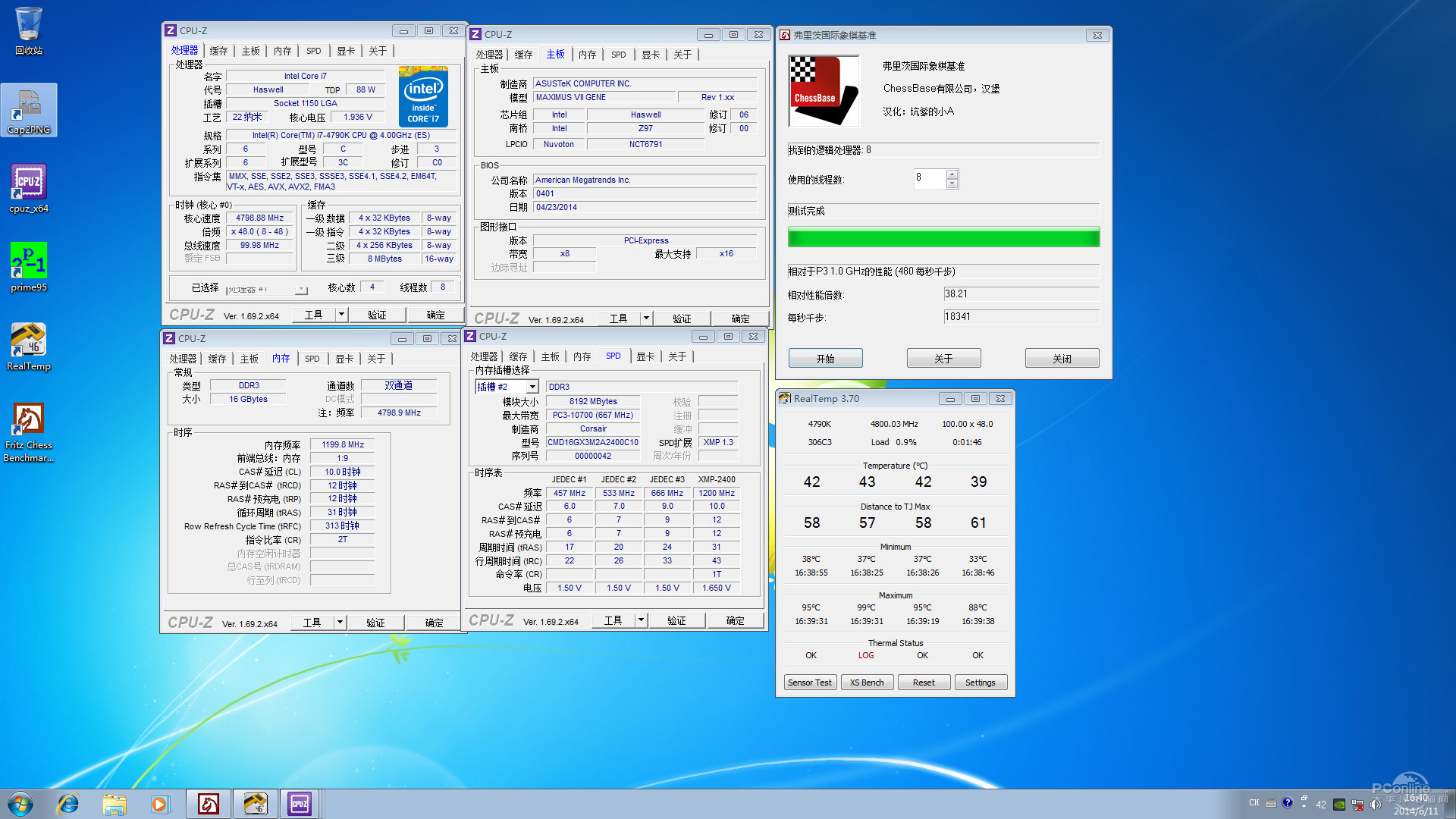The height and width of the screenshot is (819, 1456).
Task: Expand tools dropdown arrow in CPU window
Action: tap(341, 314)
